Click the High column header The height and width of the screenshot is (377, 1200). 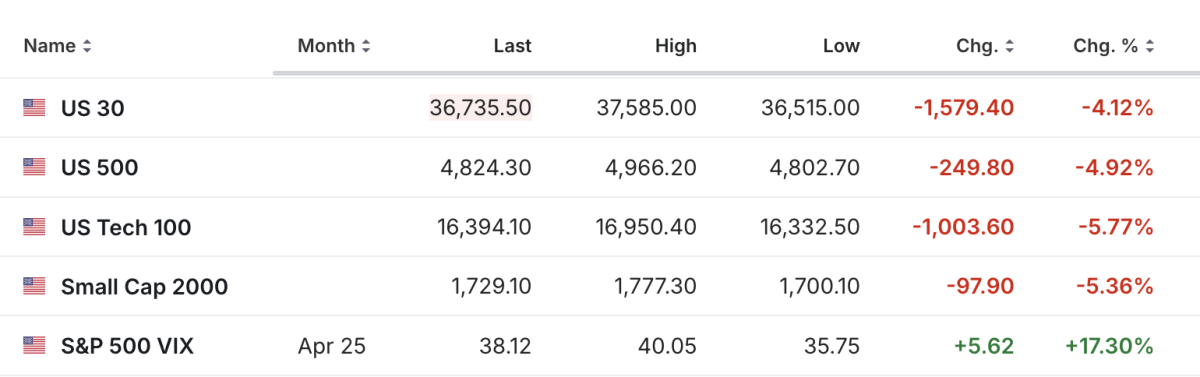[x=676, y=46]
